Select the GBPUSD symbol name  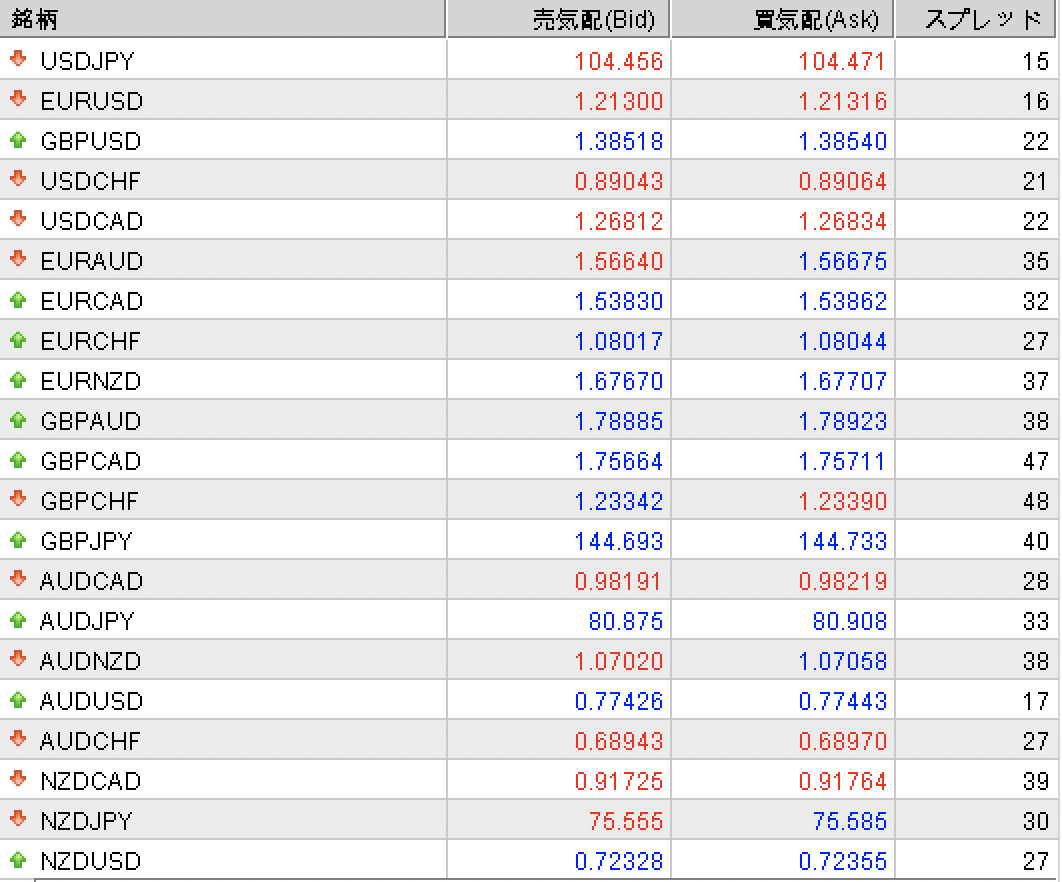click(91, 141)
